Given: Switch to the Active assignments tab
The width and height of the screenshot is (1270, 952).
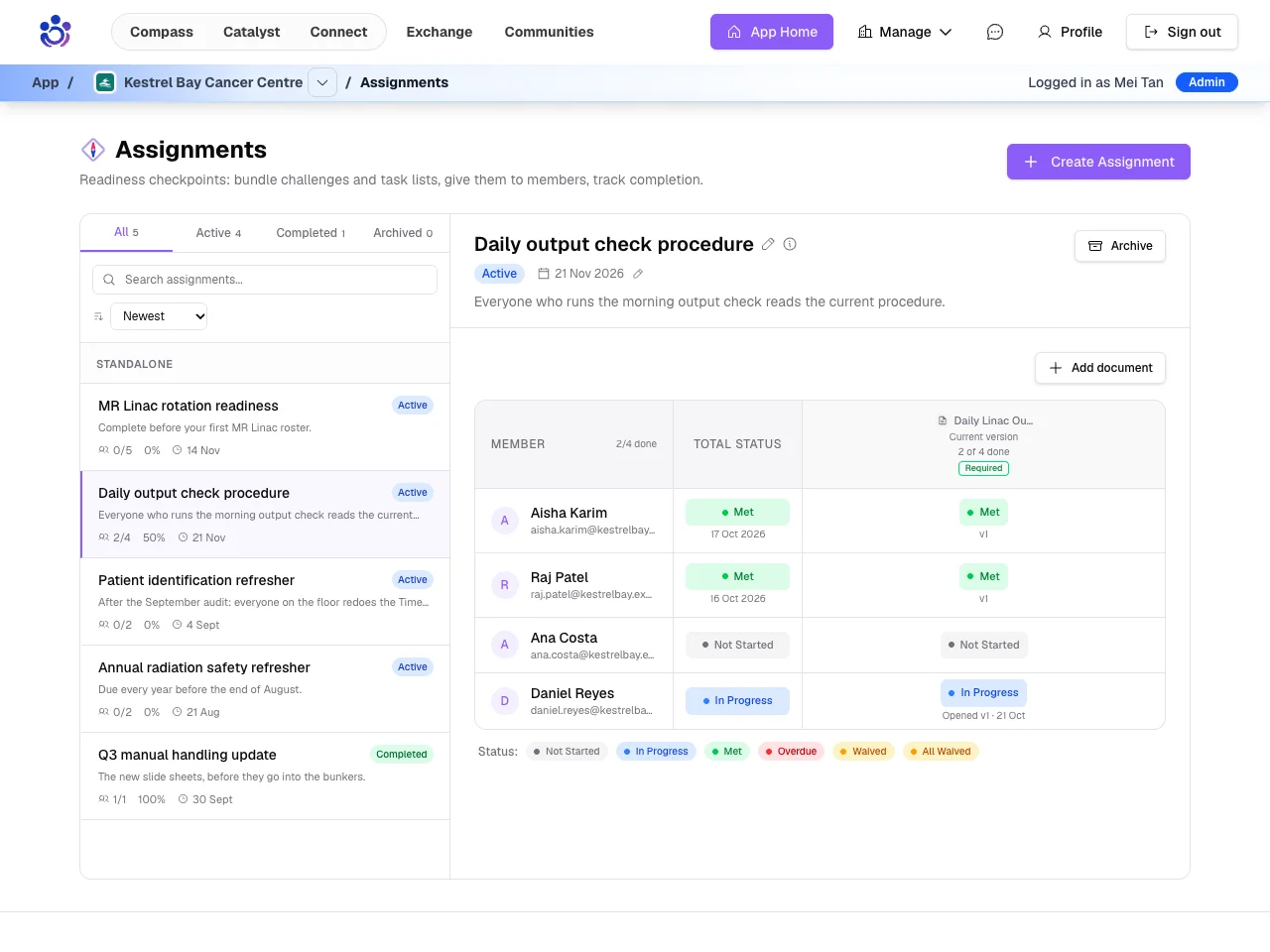Looking at the screenshot, I should [x=218, y=233].
